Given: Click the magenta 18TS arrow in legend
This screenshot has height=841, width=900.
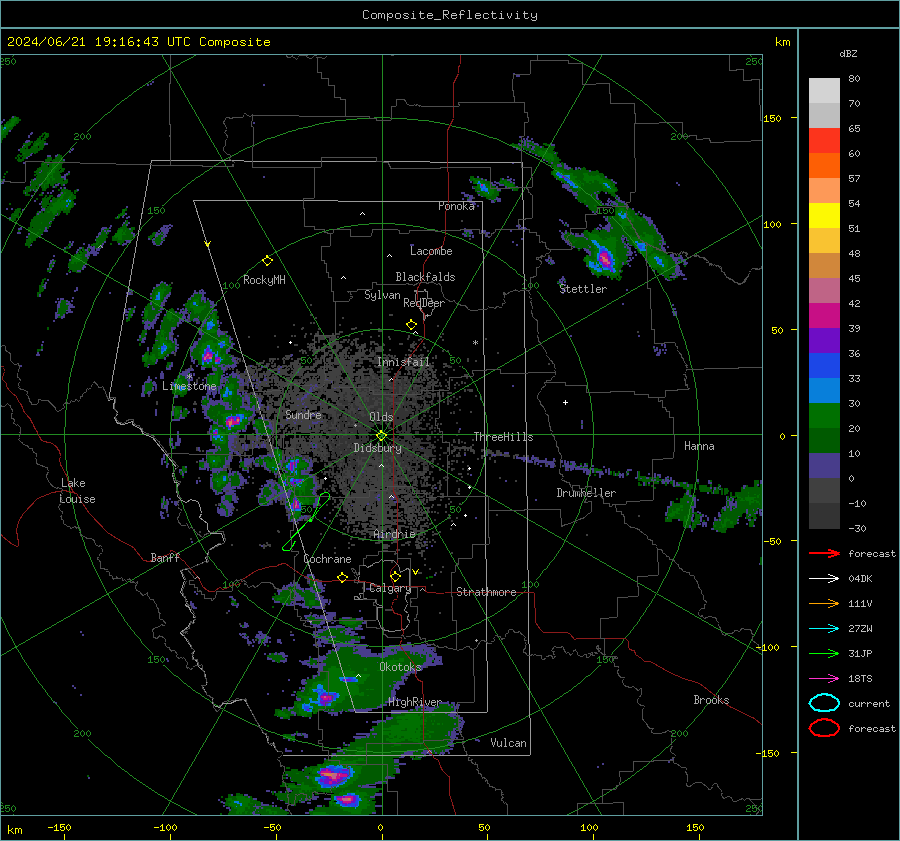Looking at the screenshot, I should coord(824,679).
